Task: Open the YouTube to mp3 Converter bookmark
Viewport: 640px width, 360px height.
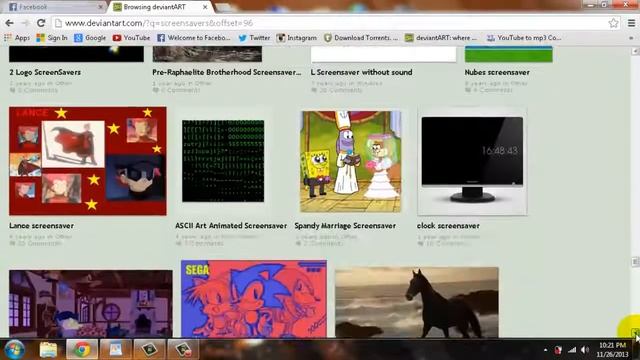Action: (524, 38)
